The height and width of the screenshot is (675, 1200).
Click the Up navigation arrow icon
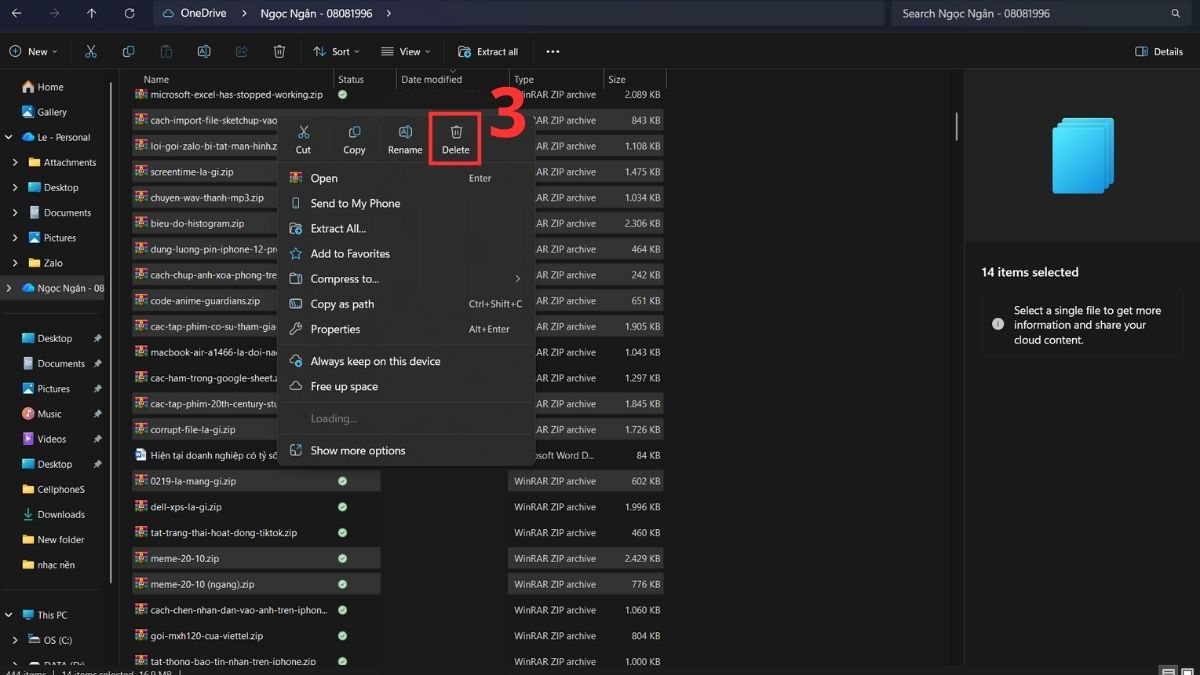coord(91,14)
